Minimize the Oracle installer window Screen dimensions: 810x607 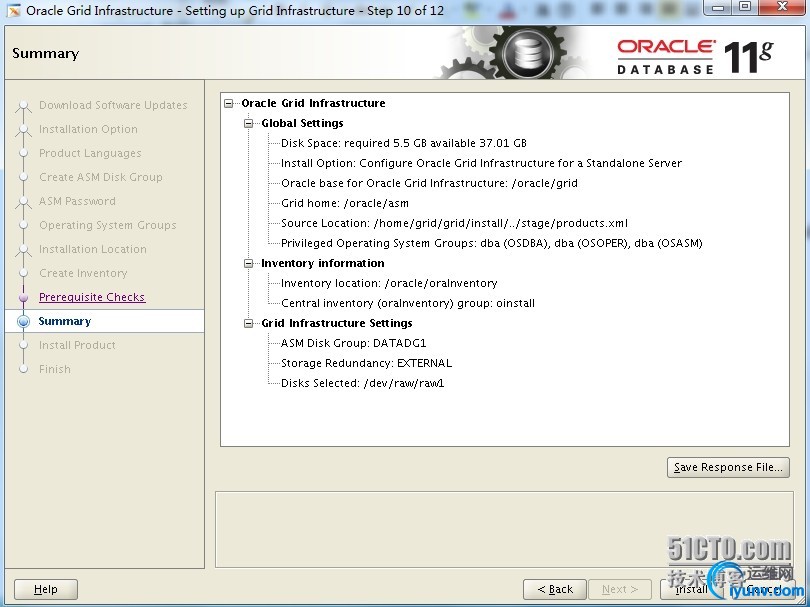click(717, 7)
